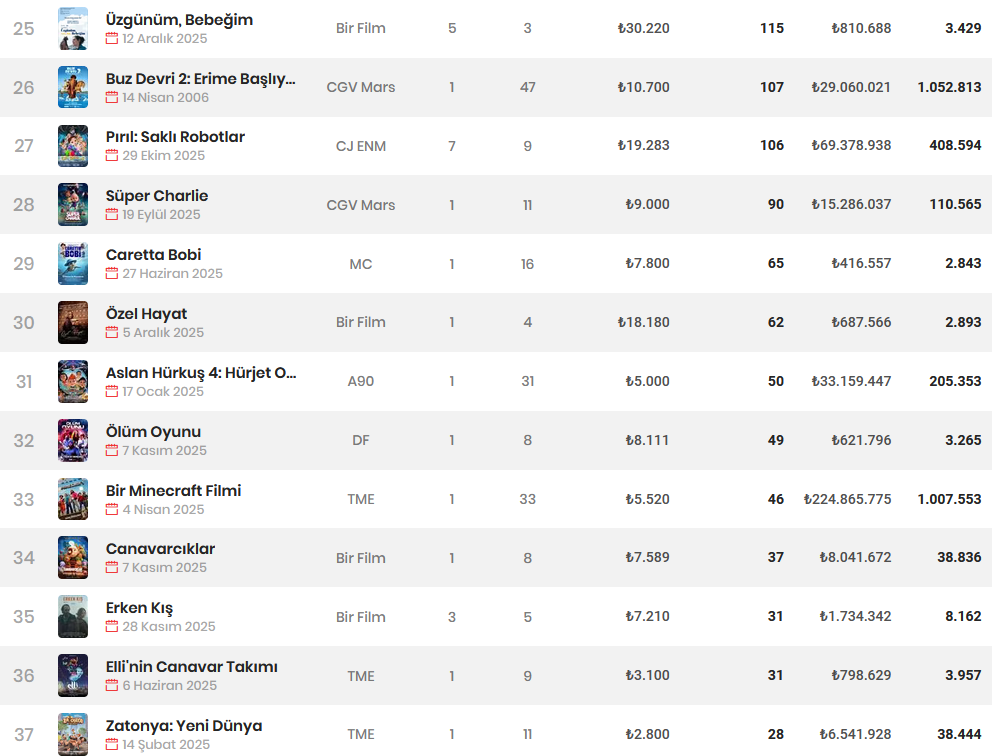The height and width of the screenshot is (756, 1004).
Task: Click calendar icon next to 19 Eylül 2025
Action: (112, 214)
